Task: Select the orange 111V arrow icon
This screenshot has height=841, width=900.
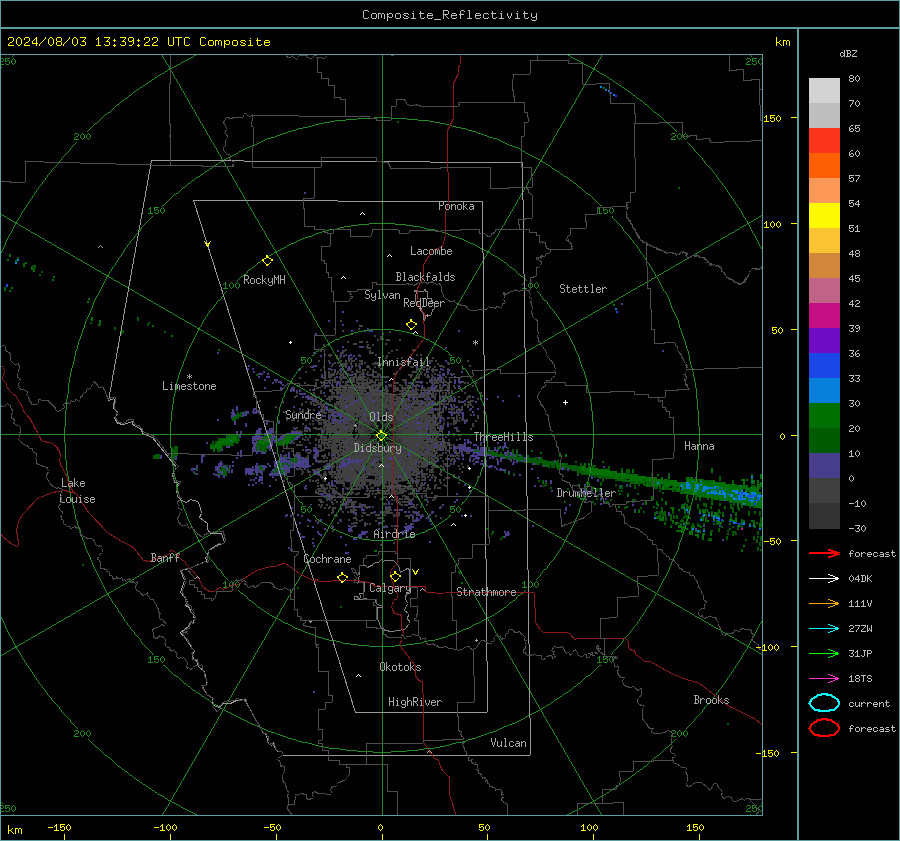Action: 824,603
